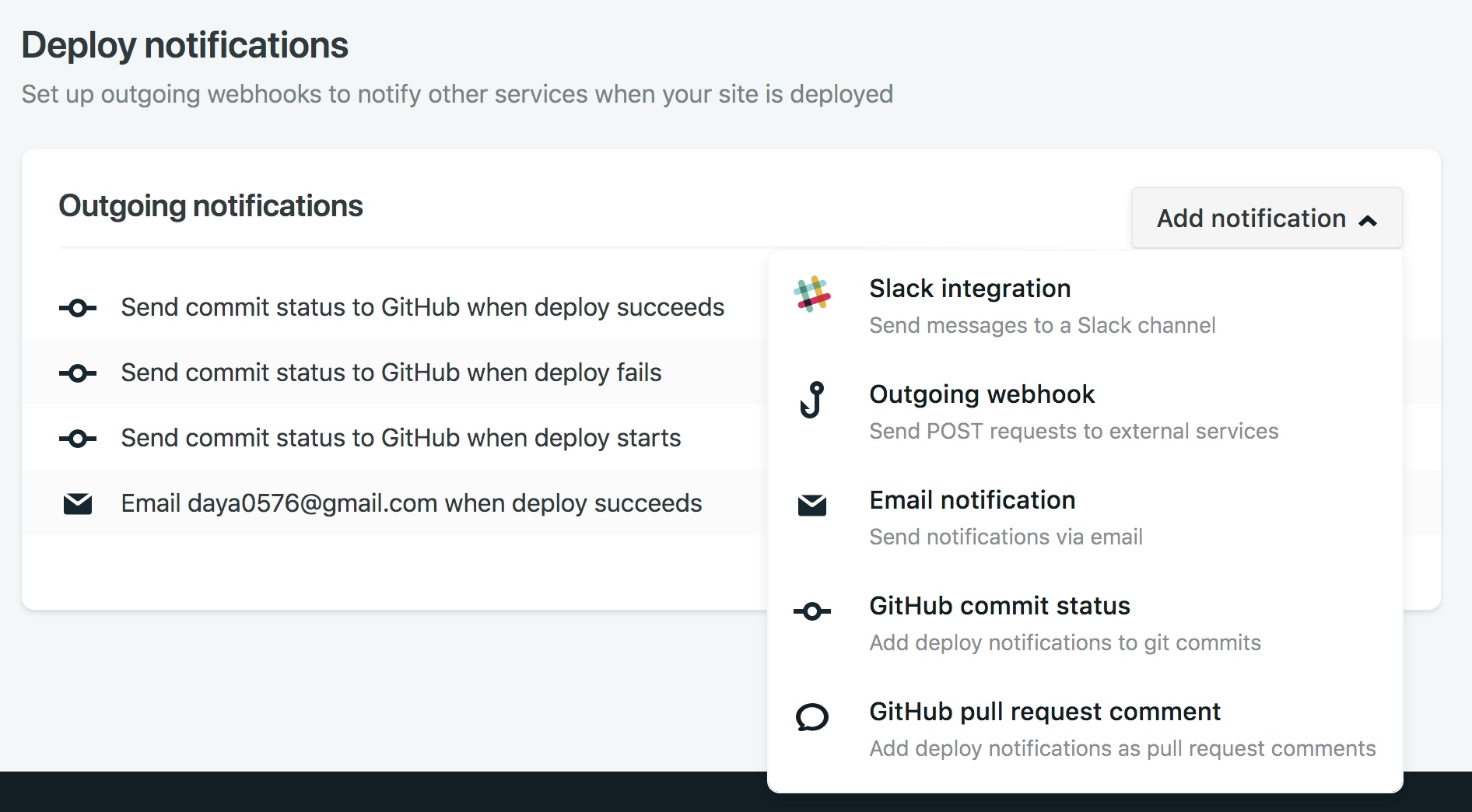Select Slack integration from the menu
Screen dimensions: 1472x812
click(969, 289)
